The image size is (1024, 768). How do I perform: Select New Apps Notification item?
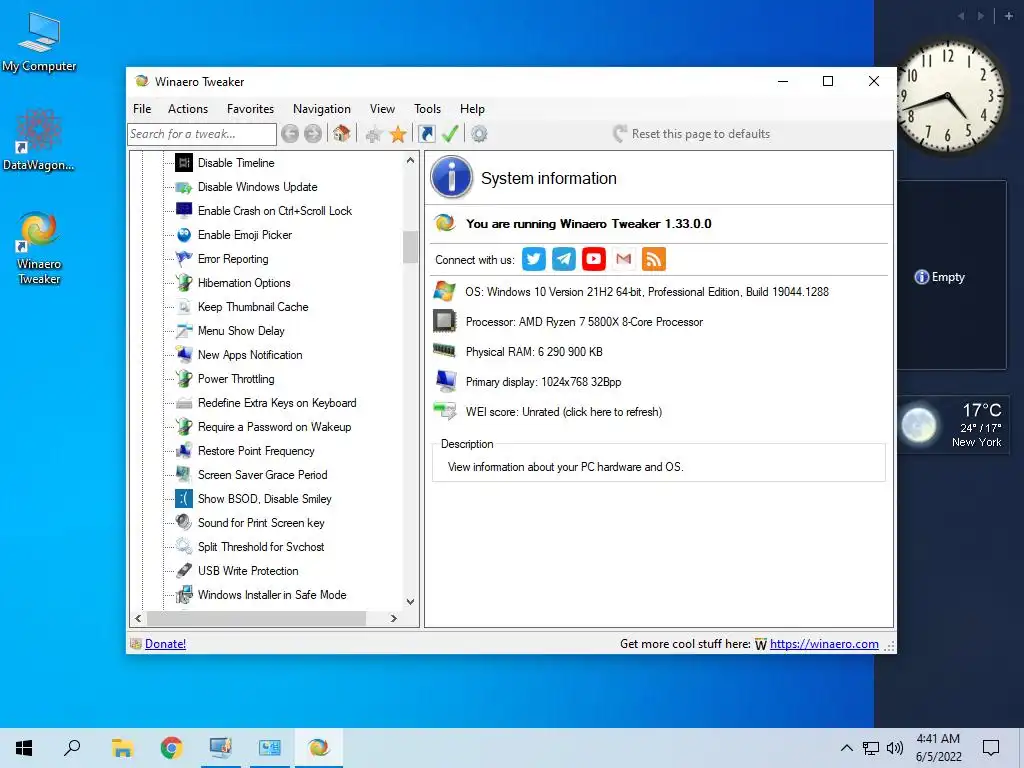coord(250,355)
